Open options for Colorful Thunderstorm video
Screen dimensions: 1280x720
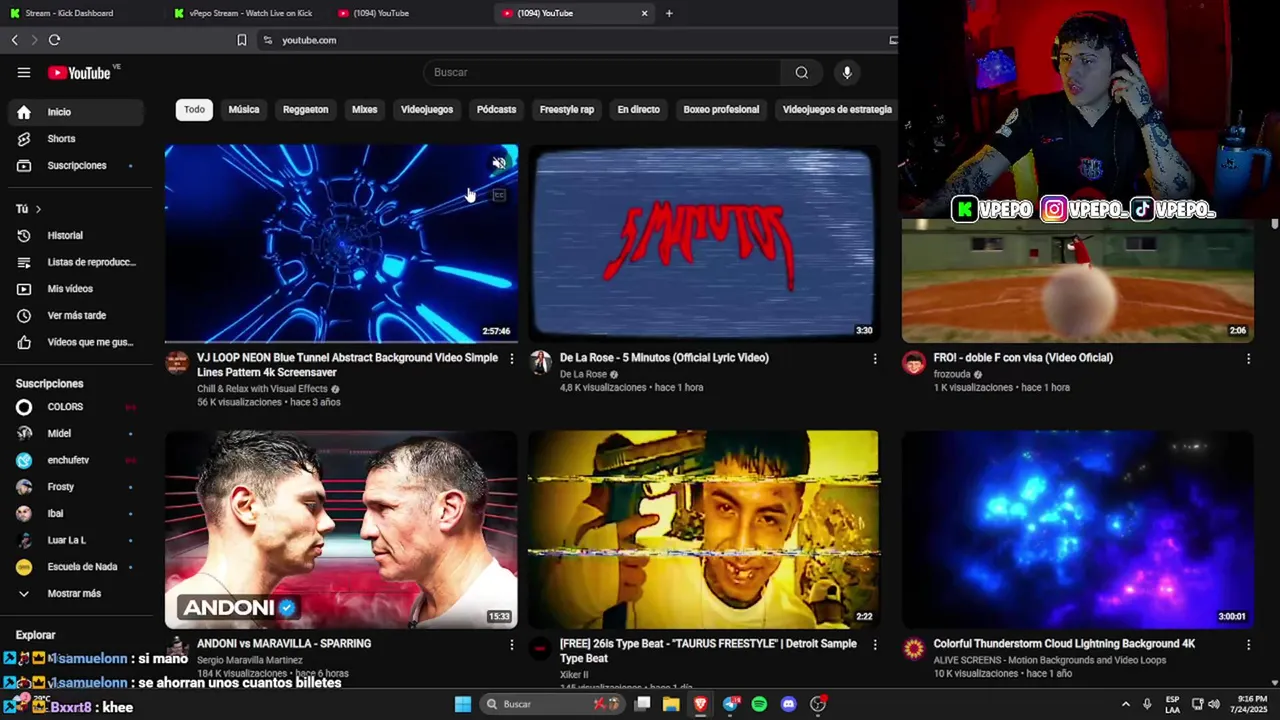tap(1248, 645)
